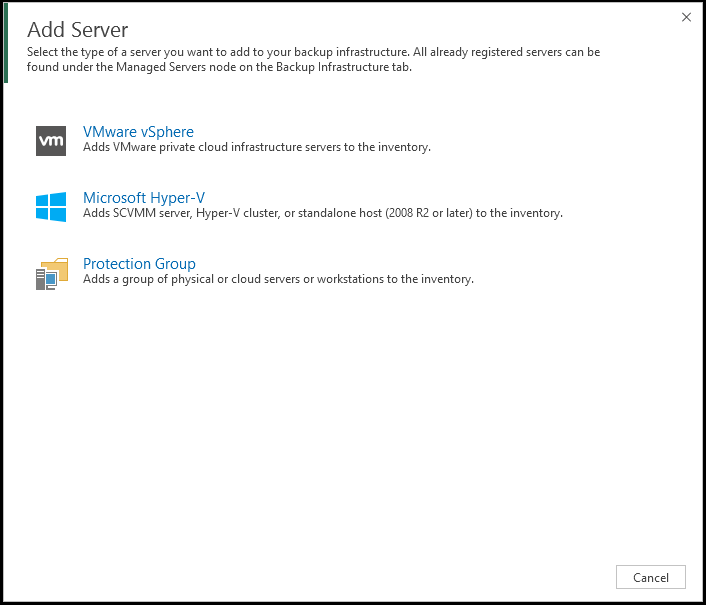Image resolution: width=706 pixels, height=605 pixels.
Task: Click the Microsoft Hyper-V Windows logo icon
Action: tap(51, 207)
